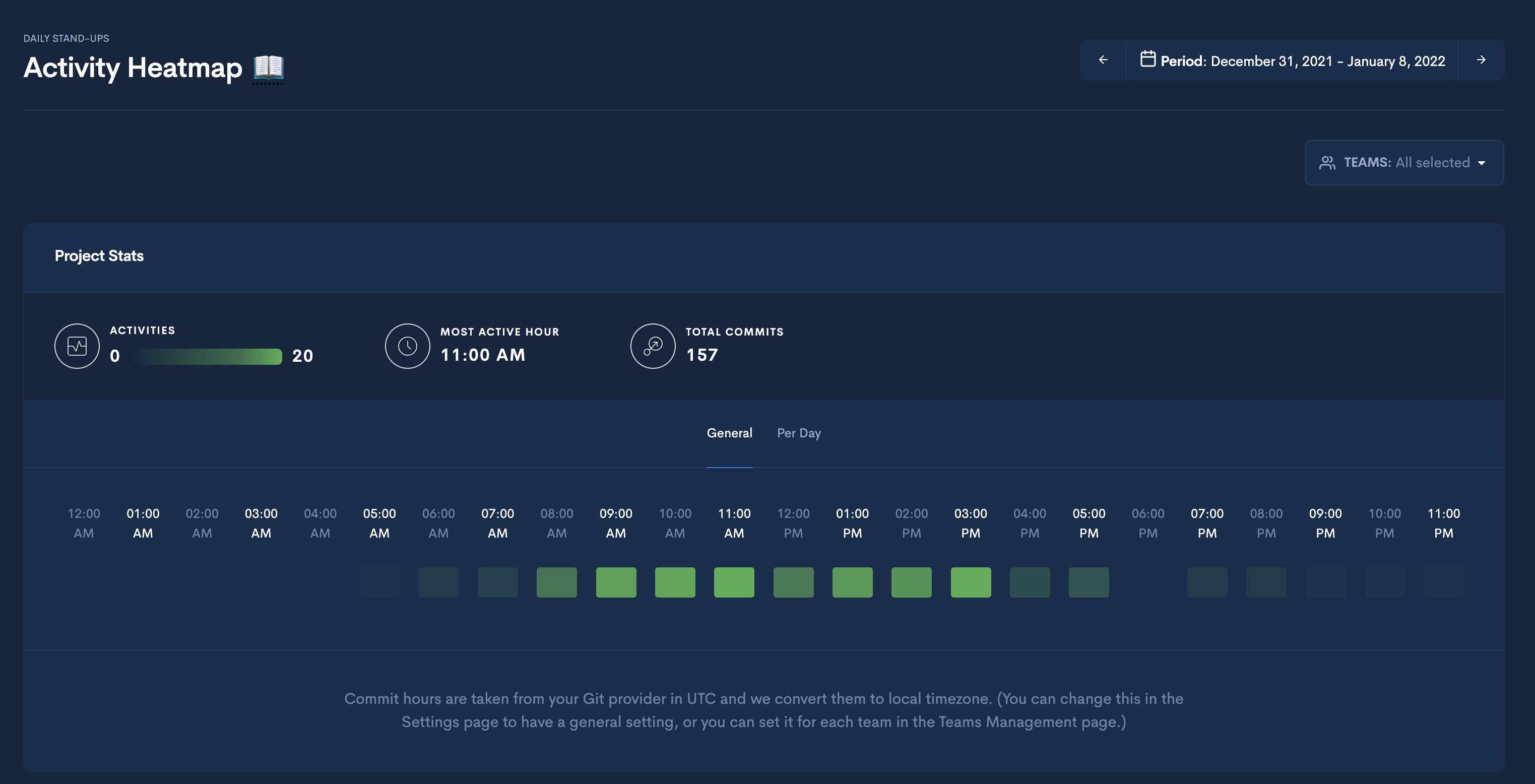Viewport: 1535px width, 784px height.
Task: Click the 09:00 AM heatmap cell
Action: click(616, 582)
